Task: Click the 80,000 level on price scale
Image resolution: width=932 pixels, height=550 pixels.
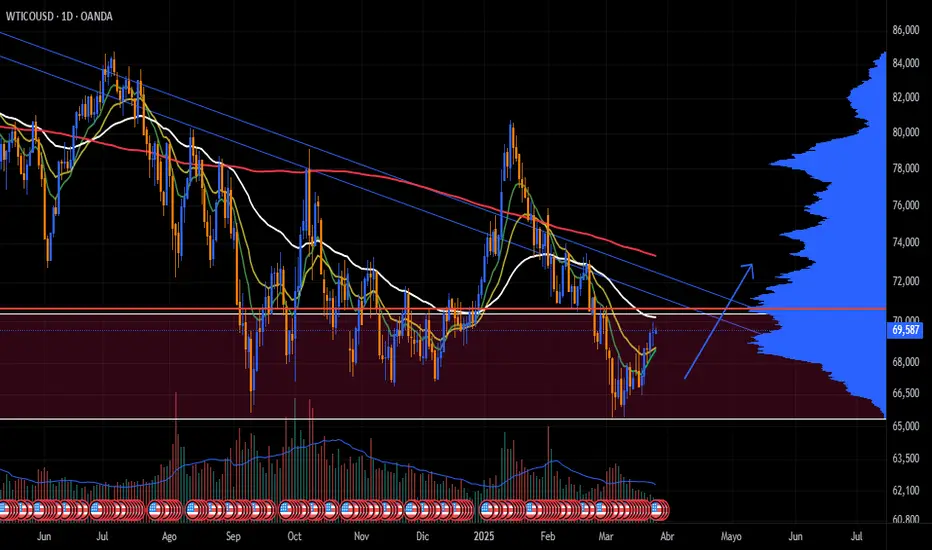Action: (903, 132)
